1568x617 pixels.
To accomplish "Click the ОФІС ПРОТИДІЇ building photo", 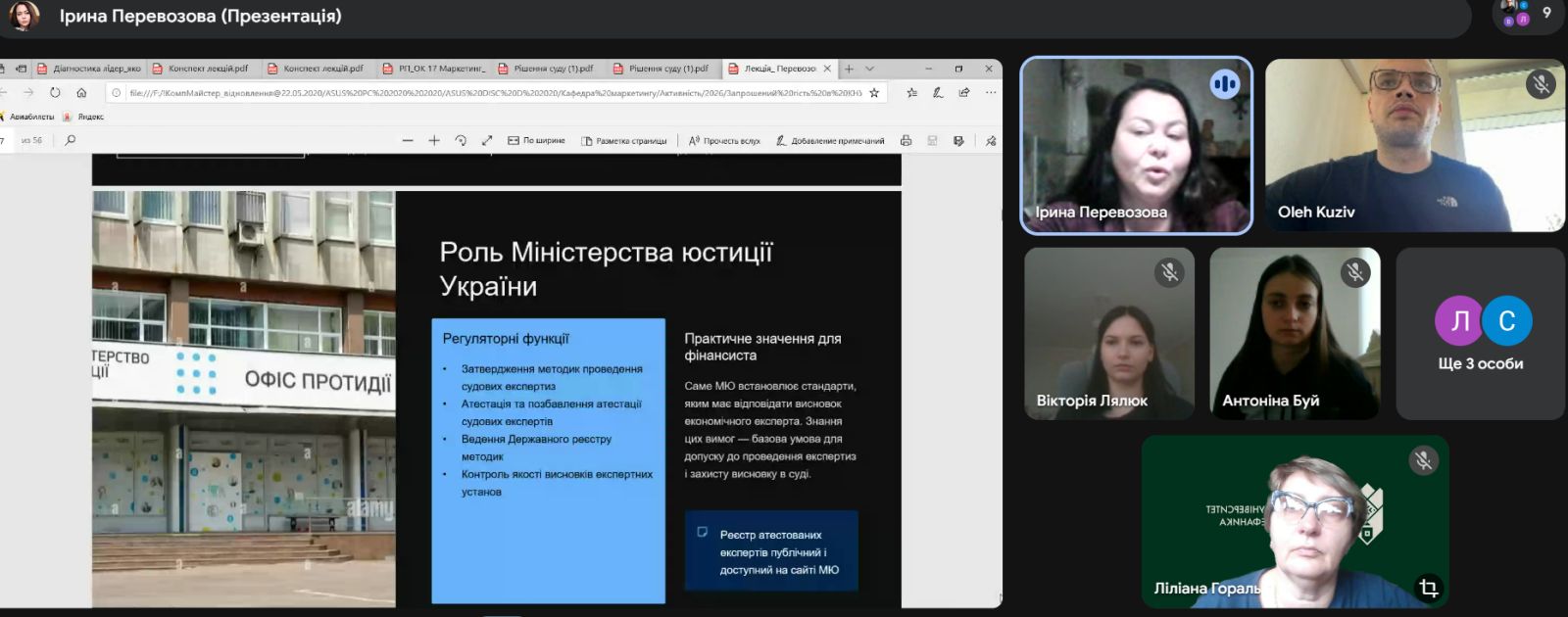I will [244, 399].
